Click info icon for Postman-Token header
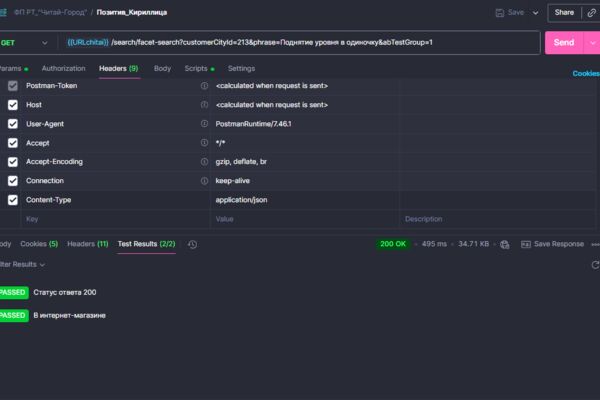This screenshot has width=600, height=400. coord(204,86)
